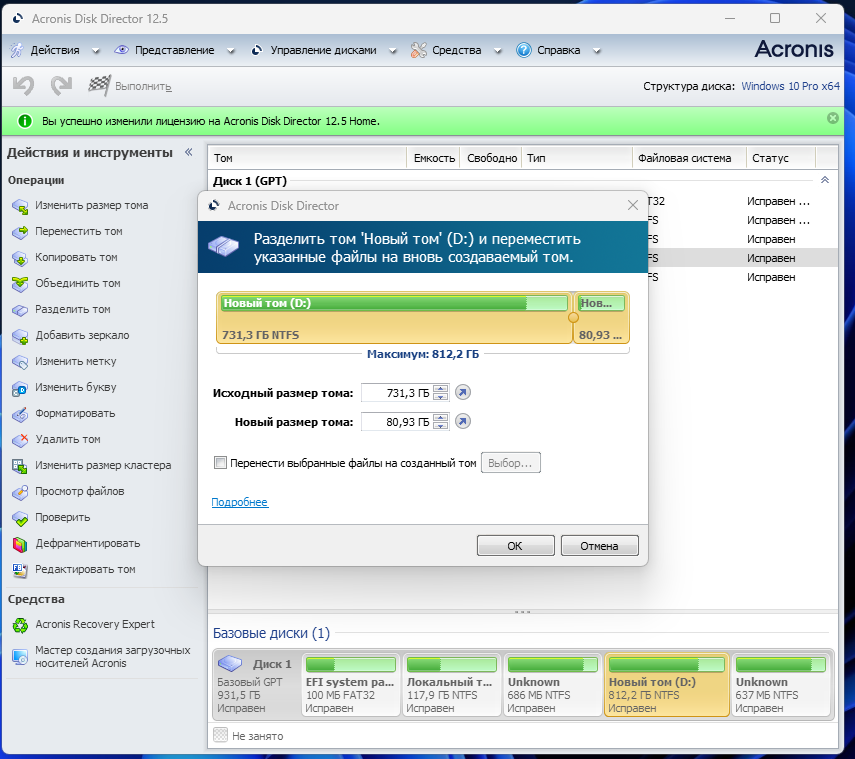Click OK in the split dialog
855x759 pixels.
tap(515, 546)
